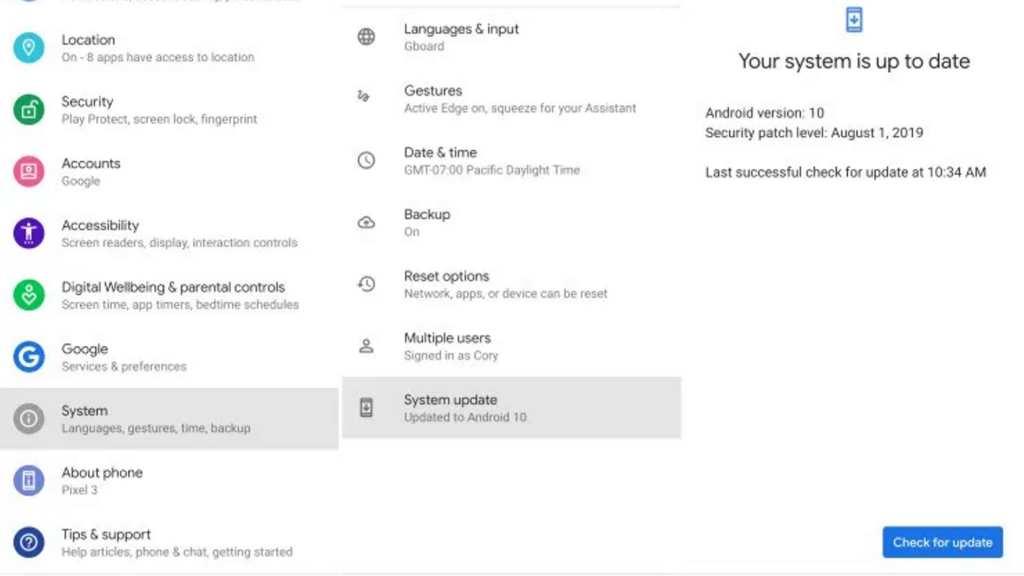This screenshot has width=1024, height=576.
Task: Tap the Location pin icon
Action: (29, 48)
